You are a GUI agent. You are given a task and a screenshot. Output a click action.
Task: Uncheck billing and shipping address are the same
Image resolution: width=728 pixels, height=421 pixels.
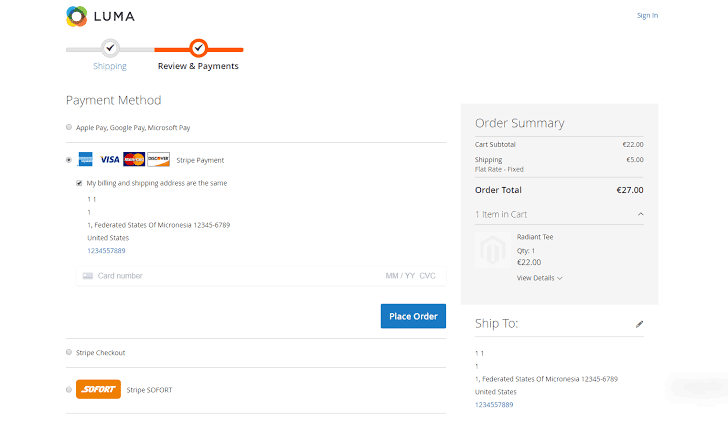click(x=79, y=183)
